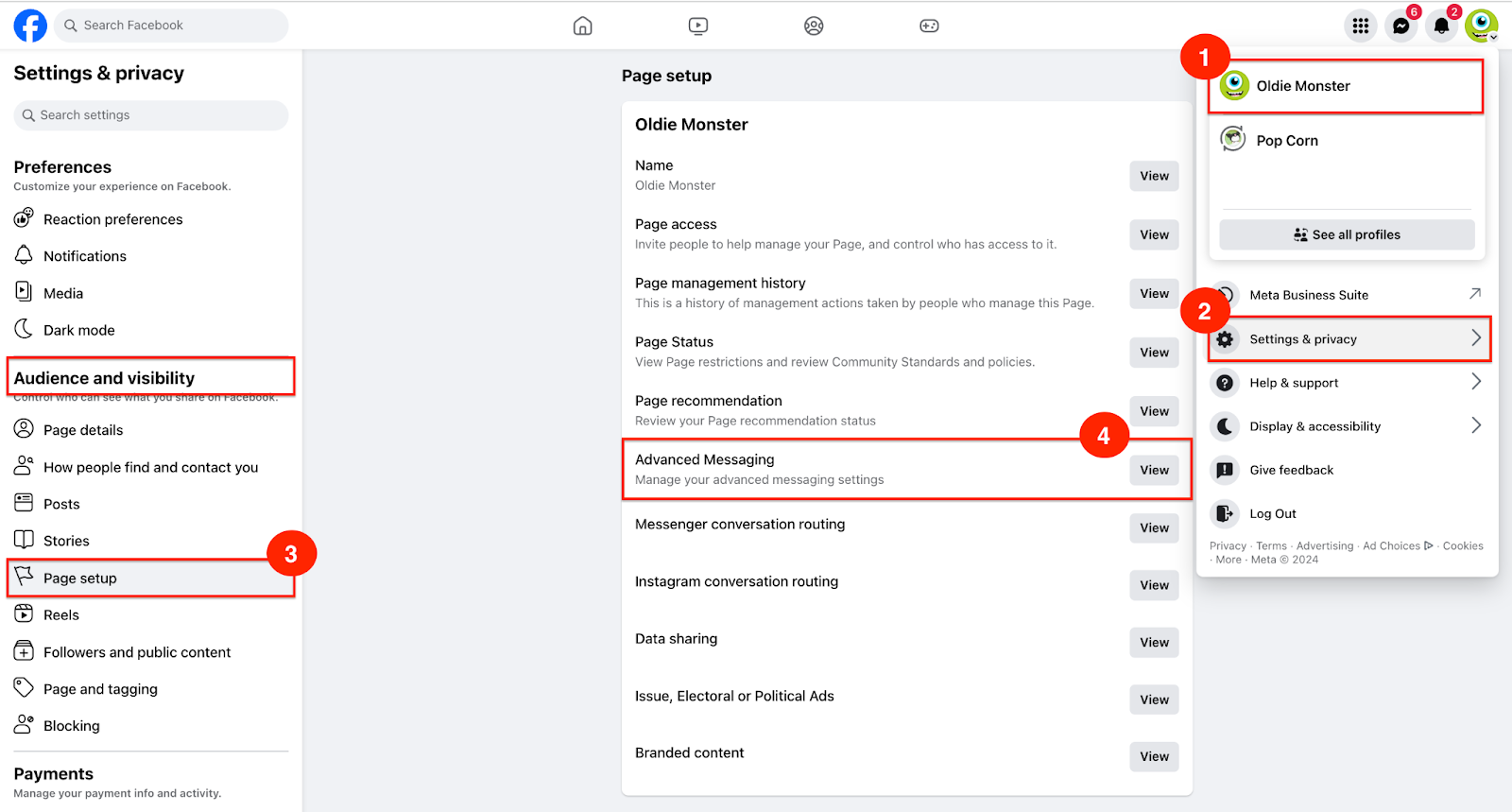Click the Stories book icon
This screenshot has height=812, width=1512.
point(24,540)
